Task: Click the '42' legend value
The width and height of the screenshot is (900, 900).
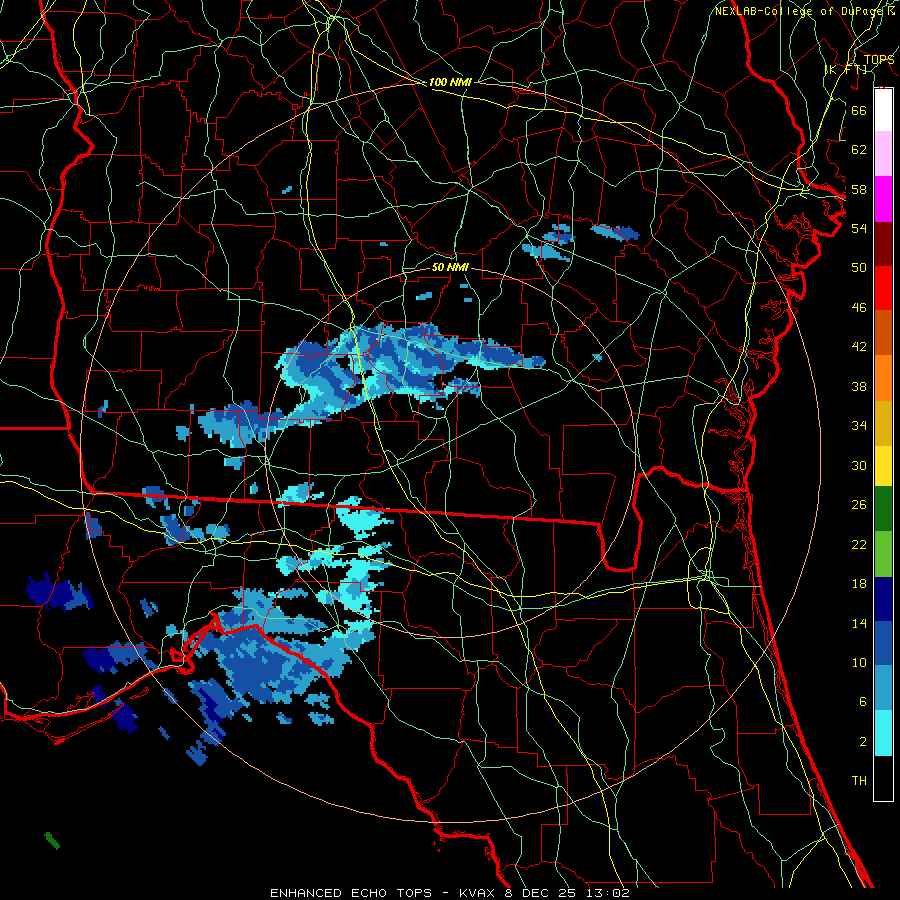Action: pos(859,347)
